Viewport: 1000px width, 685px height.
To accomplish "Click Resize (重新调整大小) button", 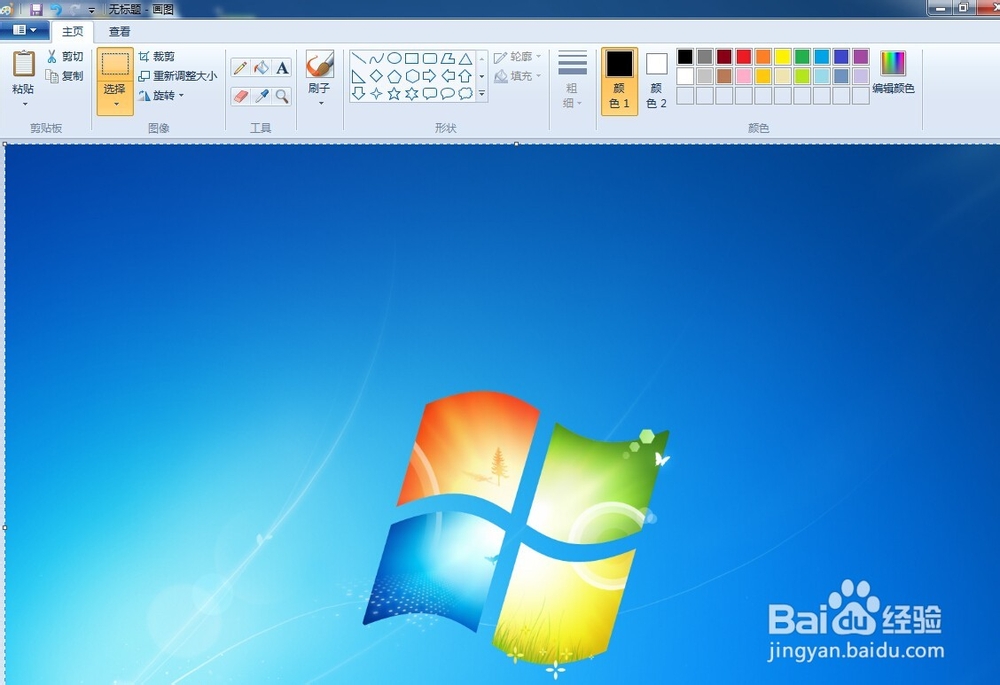I will 178,76.
